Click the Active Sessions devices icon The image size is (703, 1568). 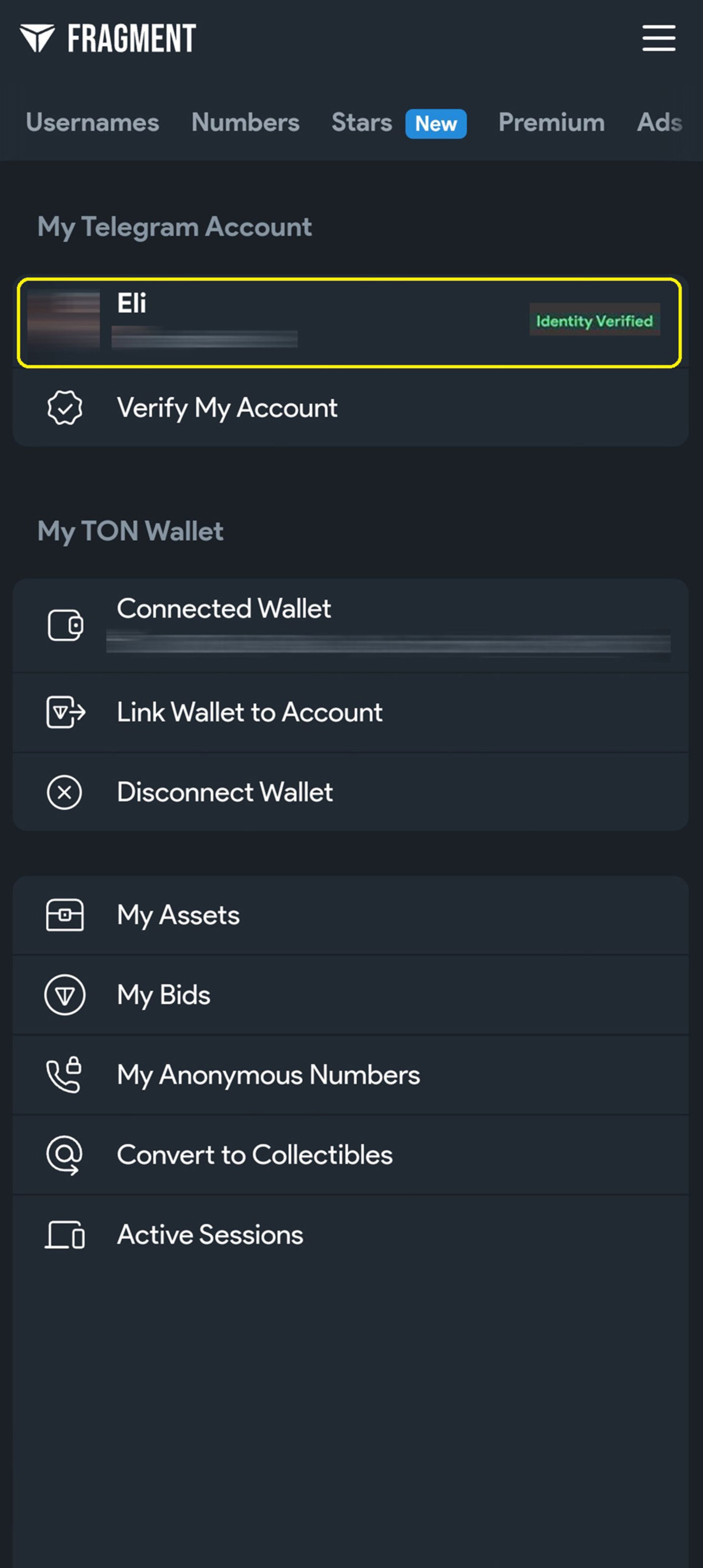64,1234
